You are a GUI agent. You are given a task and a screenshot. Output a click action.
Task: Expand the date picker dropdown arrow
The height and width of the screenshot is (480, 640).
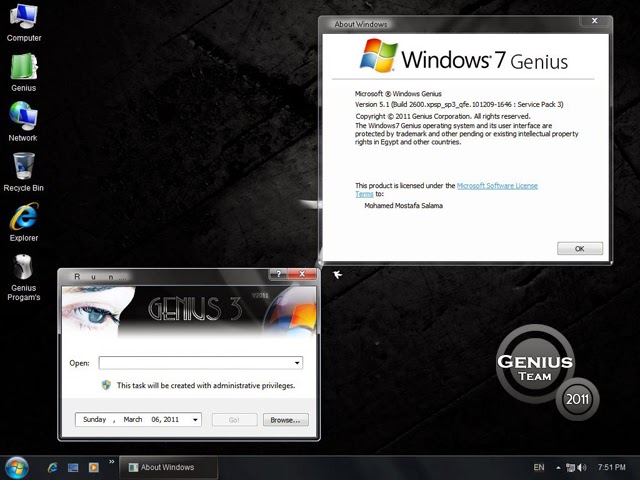195,420
